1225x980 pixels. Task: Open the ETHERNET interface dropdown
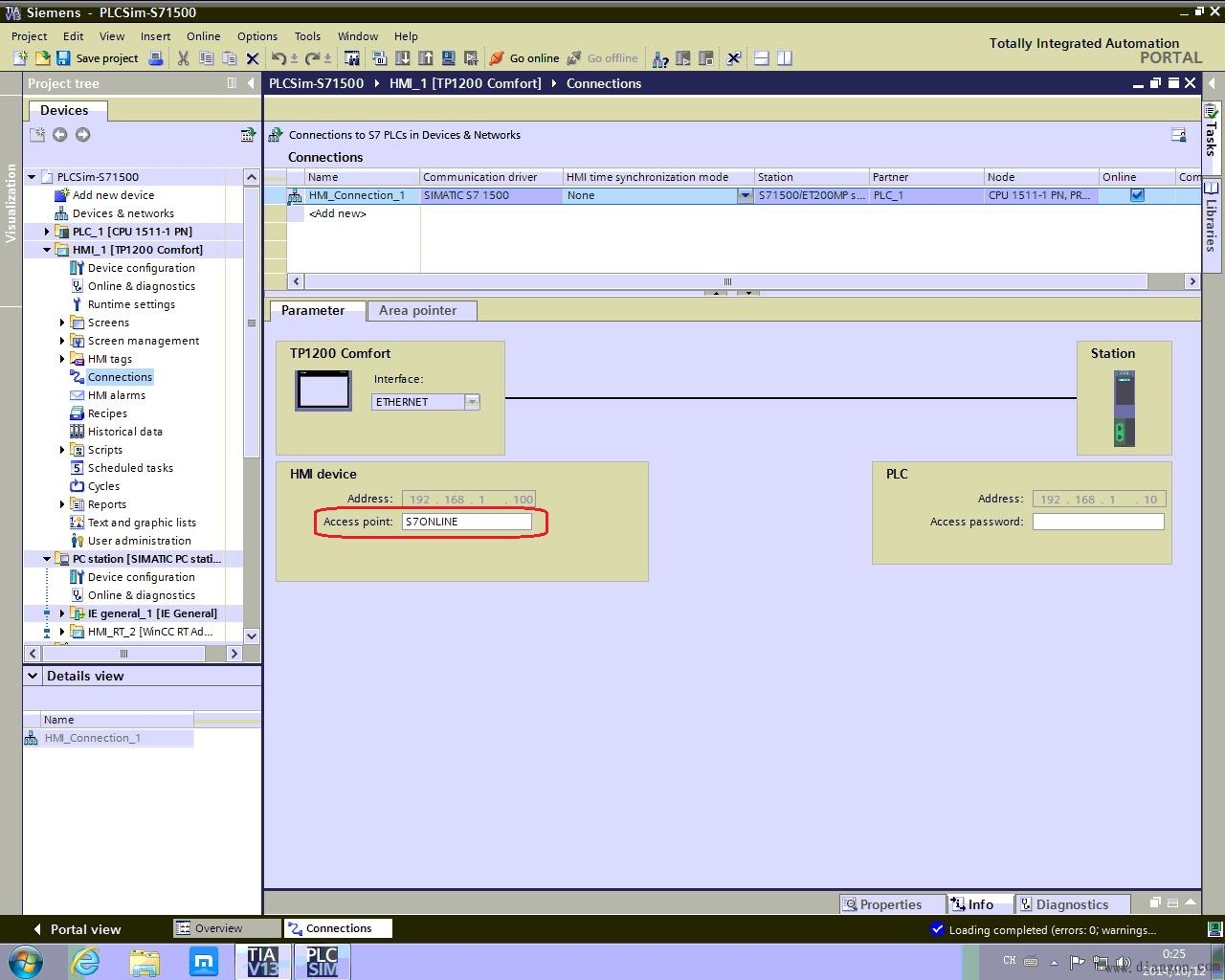coord(472,402)
